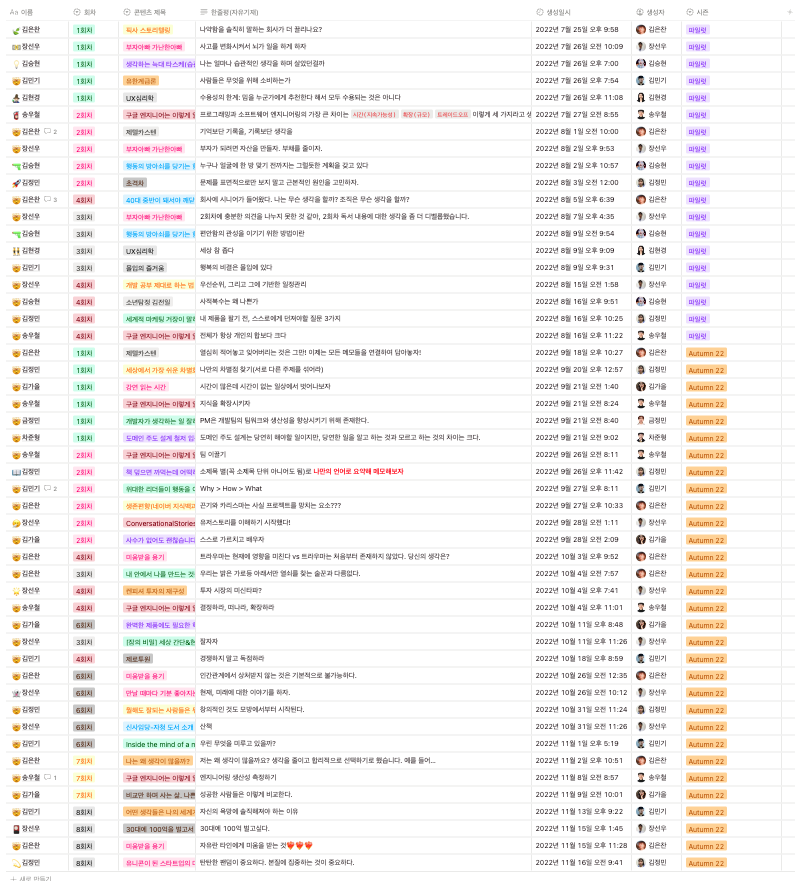
Task: Click 김은찬's creator avatar in the 7월 25일 row
Action: [x=640, y=30]
